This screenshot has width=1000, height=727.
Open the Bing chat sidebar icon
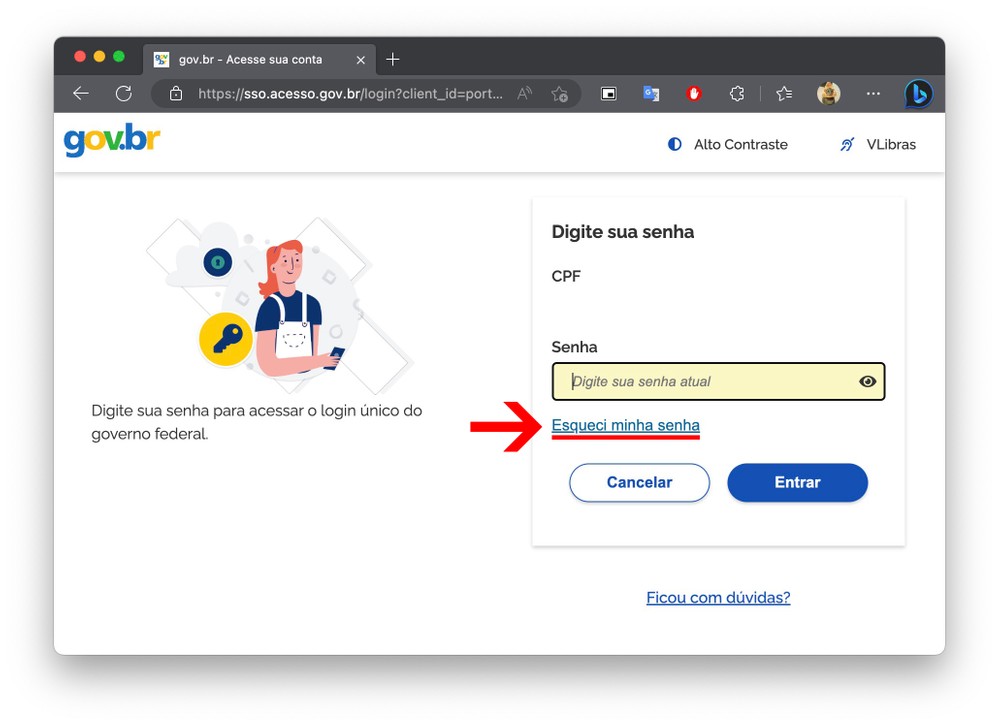(x=918, y=94)
